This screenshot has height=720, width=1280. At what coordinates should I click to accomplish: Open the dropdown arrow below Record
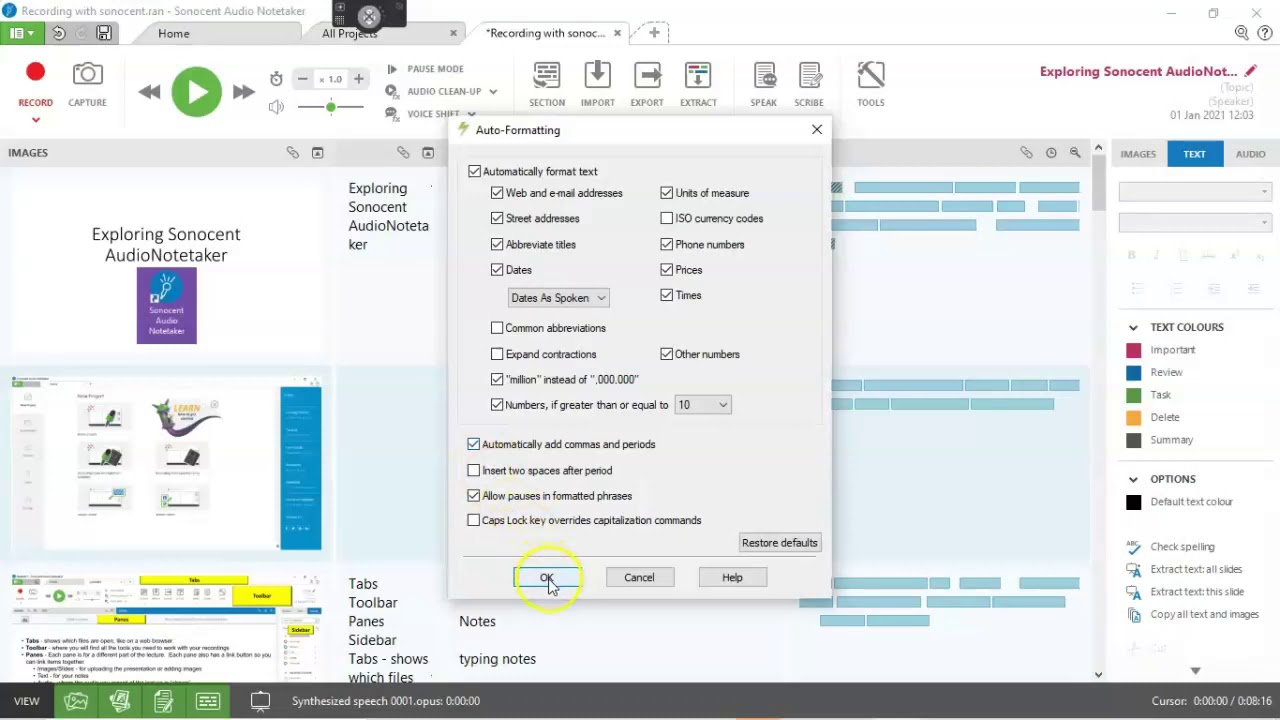[x=35, y=120]
